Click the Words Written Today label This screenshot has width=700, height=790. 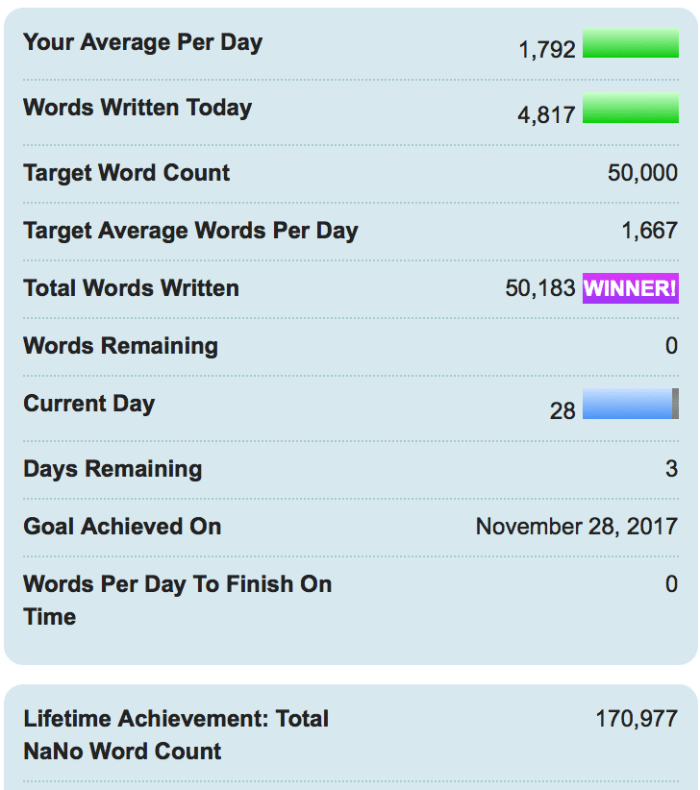pyautogui.click(x=137, y=107)
